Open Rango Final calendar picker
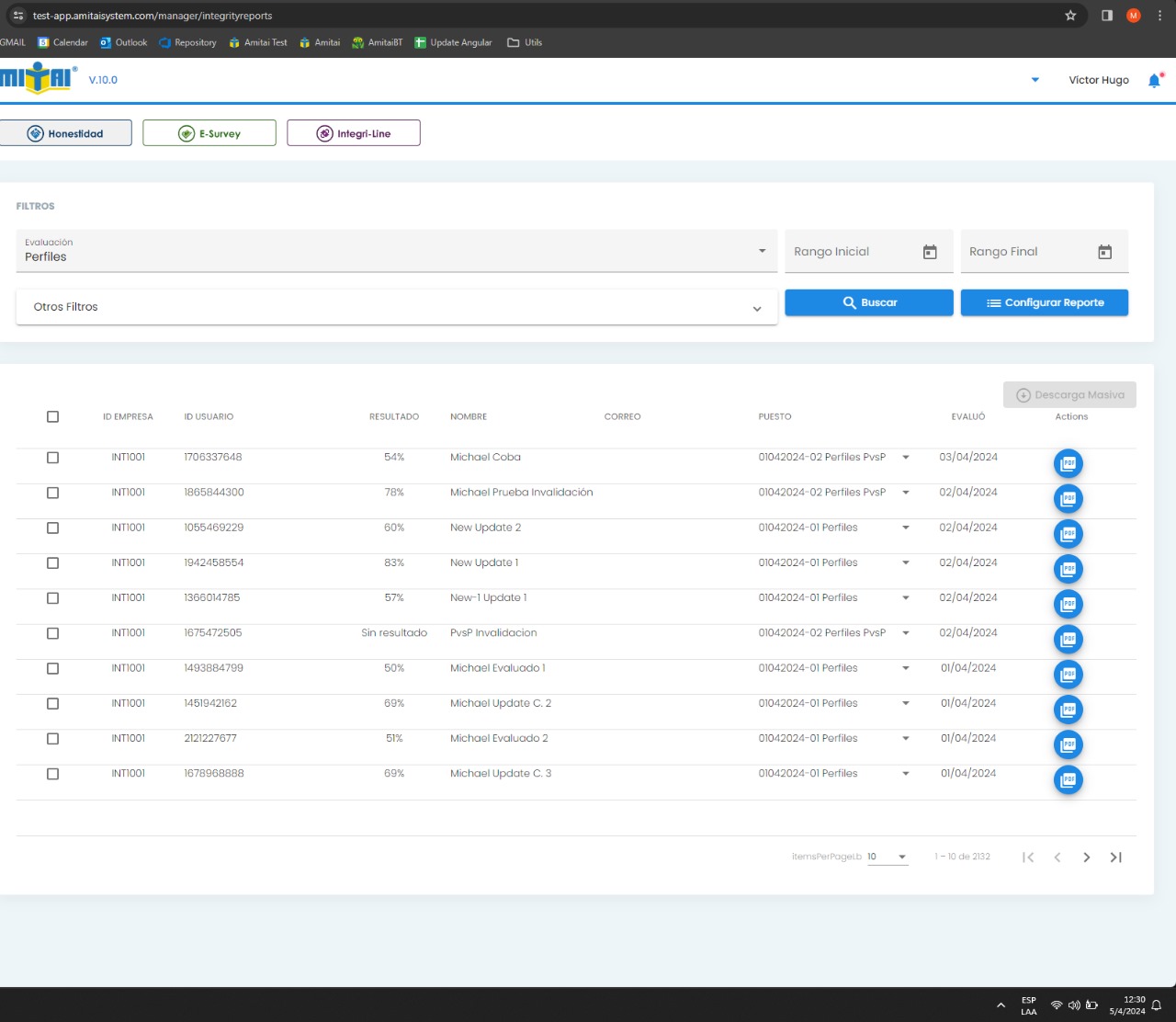 point(1104,252)
